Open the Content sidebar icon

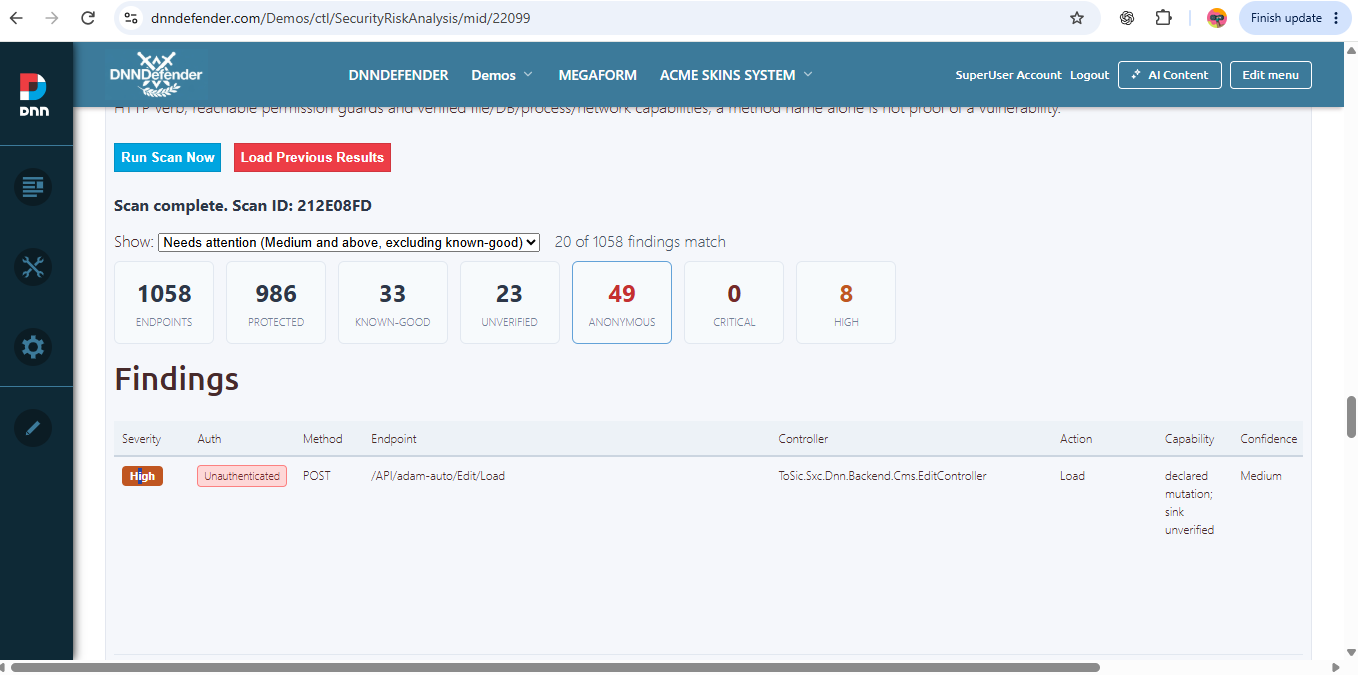coord(33,186)
